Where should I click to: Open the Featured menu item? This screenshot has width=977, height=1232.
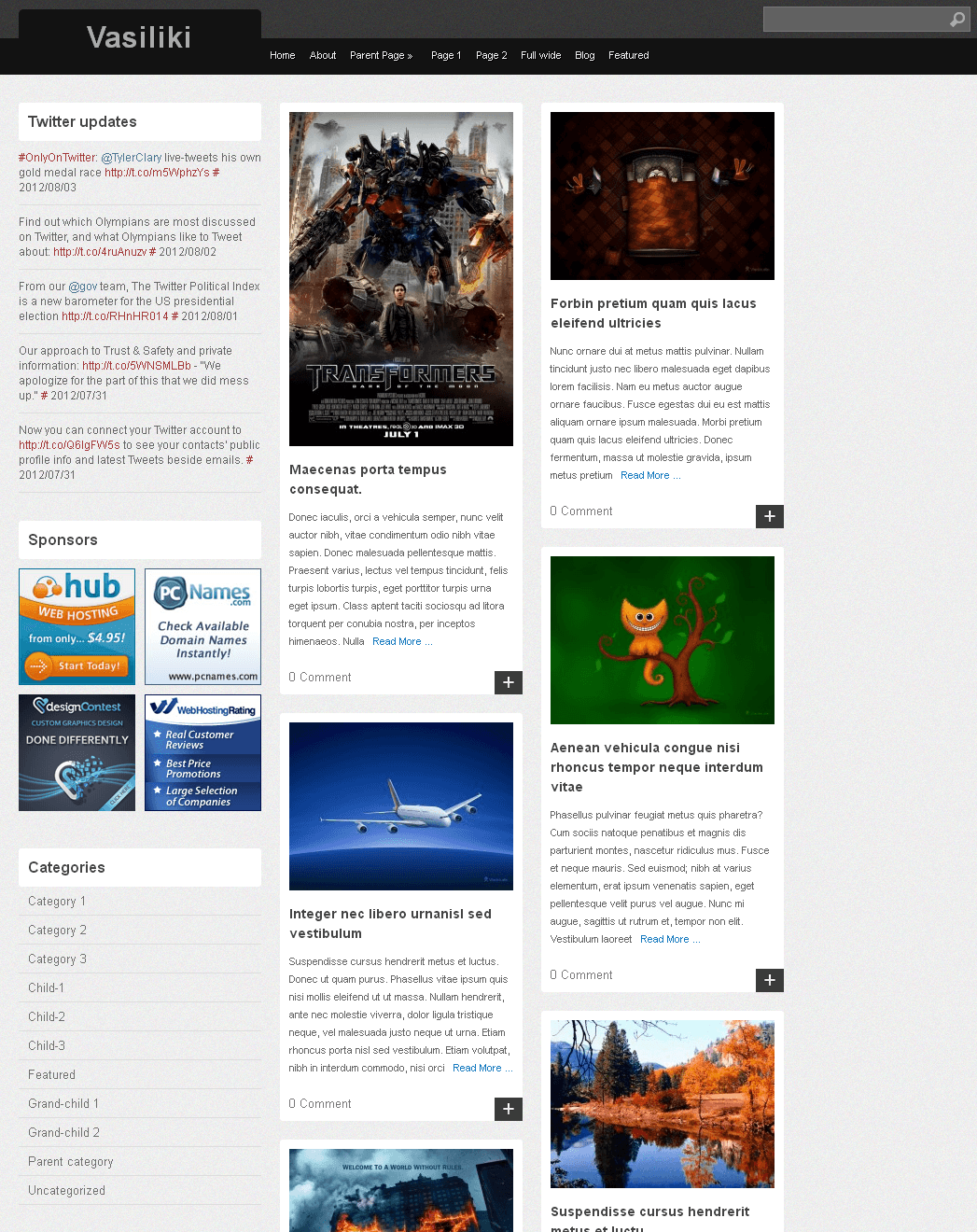point(629,55)
